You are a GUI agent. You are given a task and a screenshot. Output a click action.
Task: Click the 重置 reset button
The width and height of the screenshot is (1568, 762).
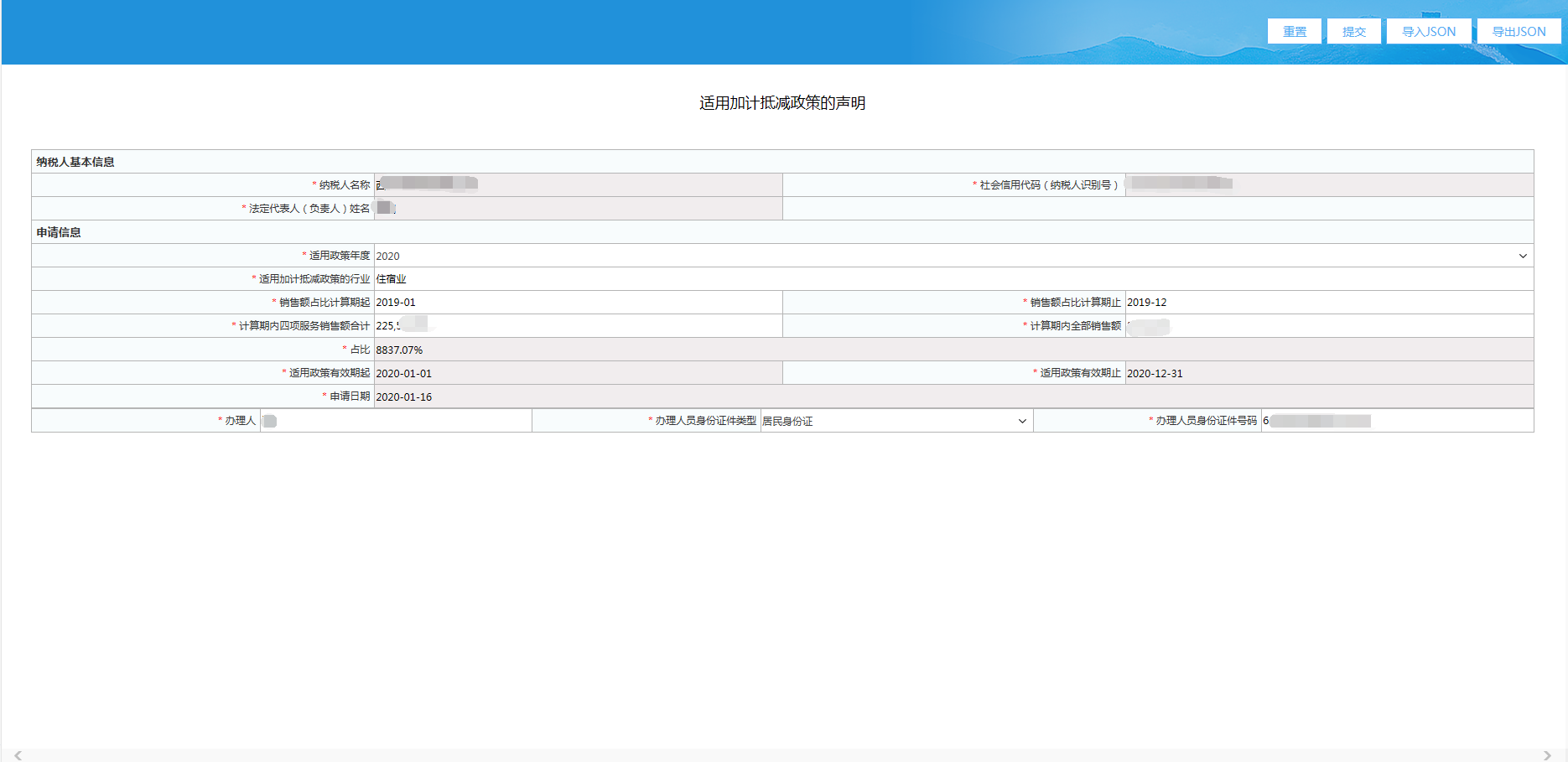pos(1294,31)
